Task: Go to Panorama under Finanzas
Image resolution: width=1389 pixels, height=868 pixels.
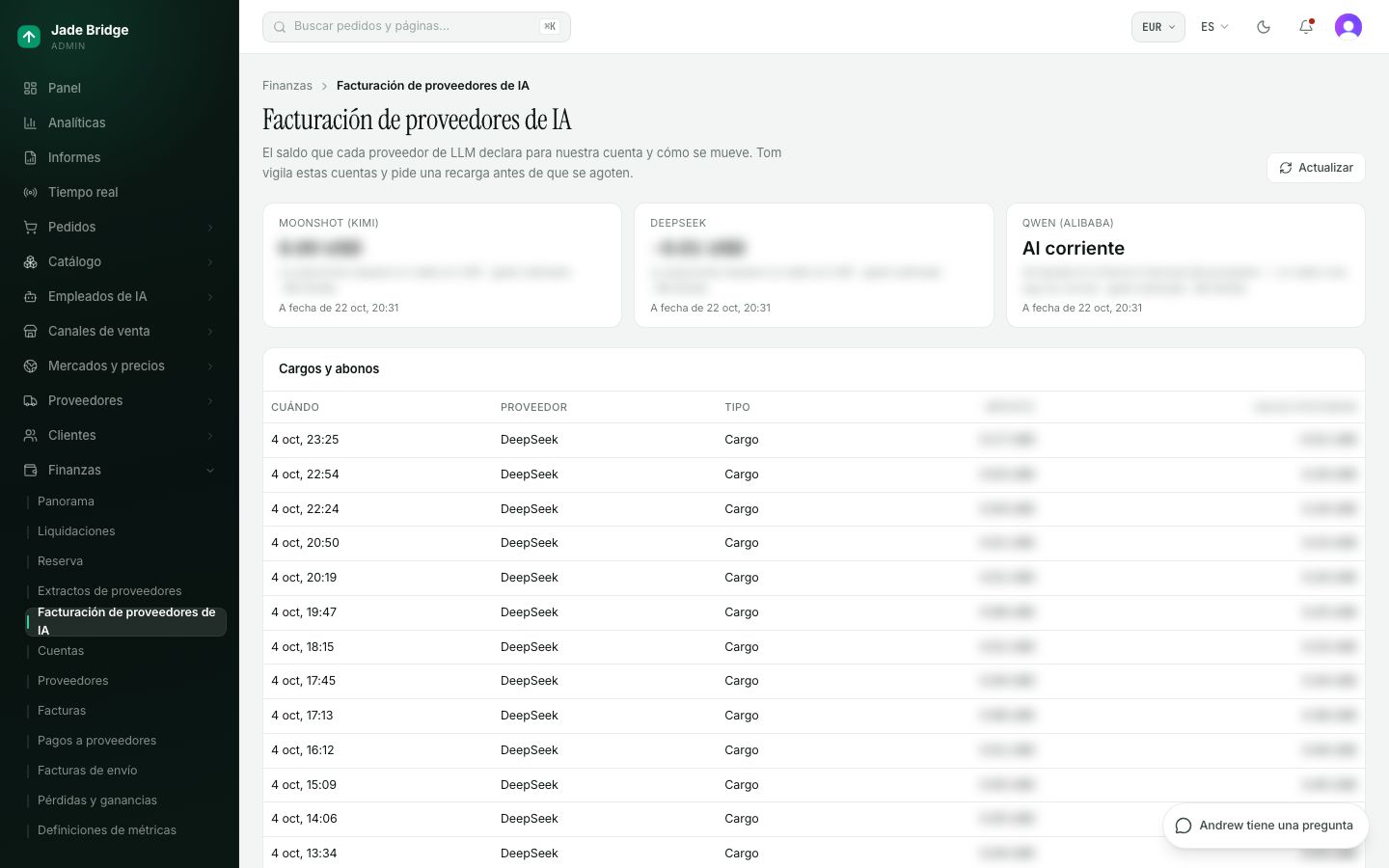Action: pyautogui.click(x=66, y=502)
